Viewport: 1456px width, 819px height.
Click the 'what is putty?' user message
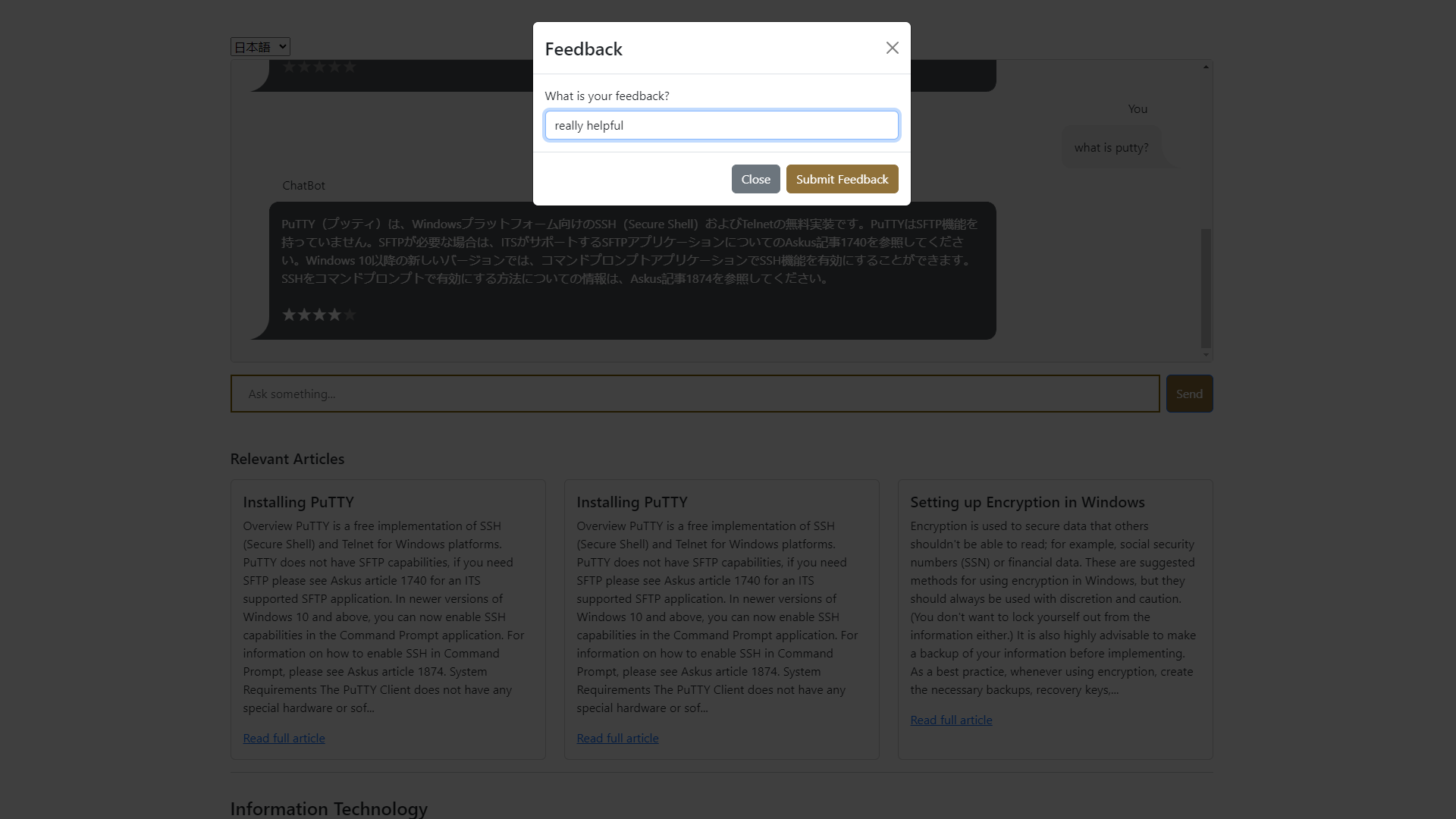pyautogui.click(x=1111, y=147)
